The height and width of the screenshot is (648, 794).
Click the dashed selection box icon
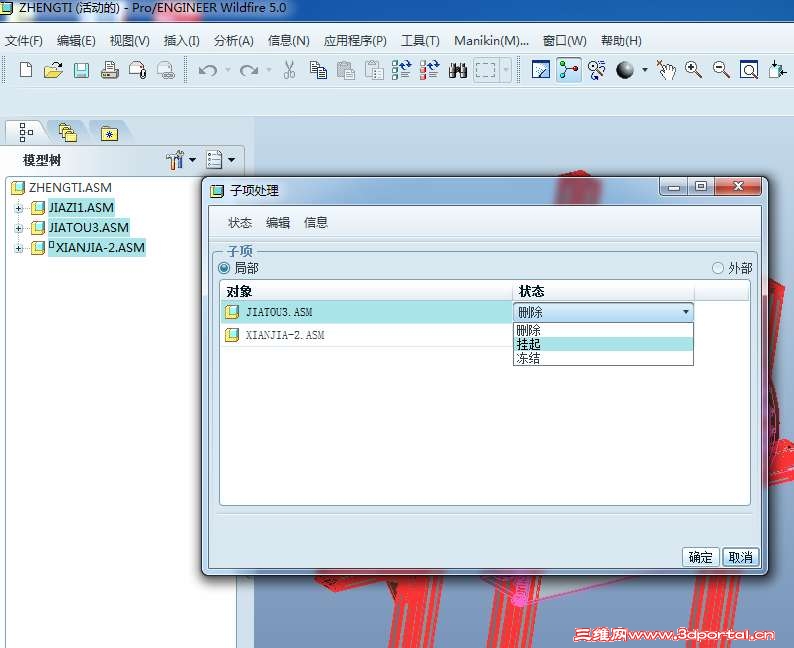[x=485, y=70]
